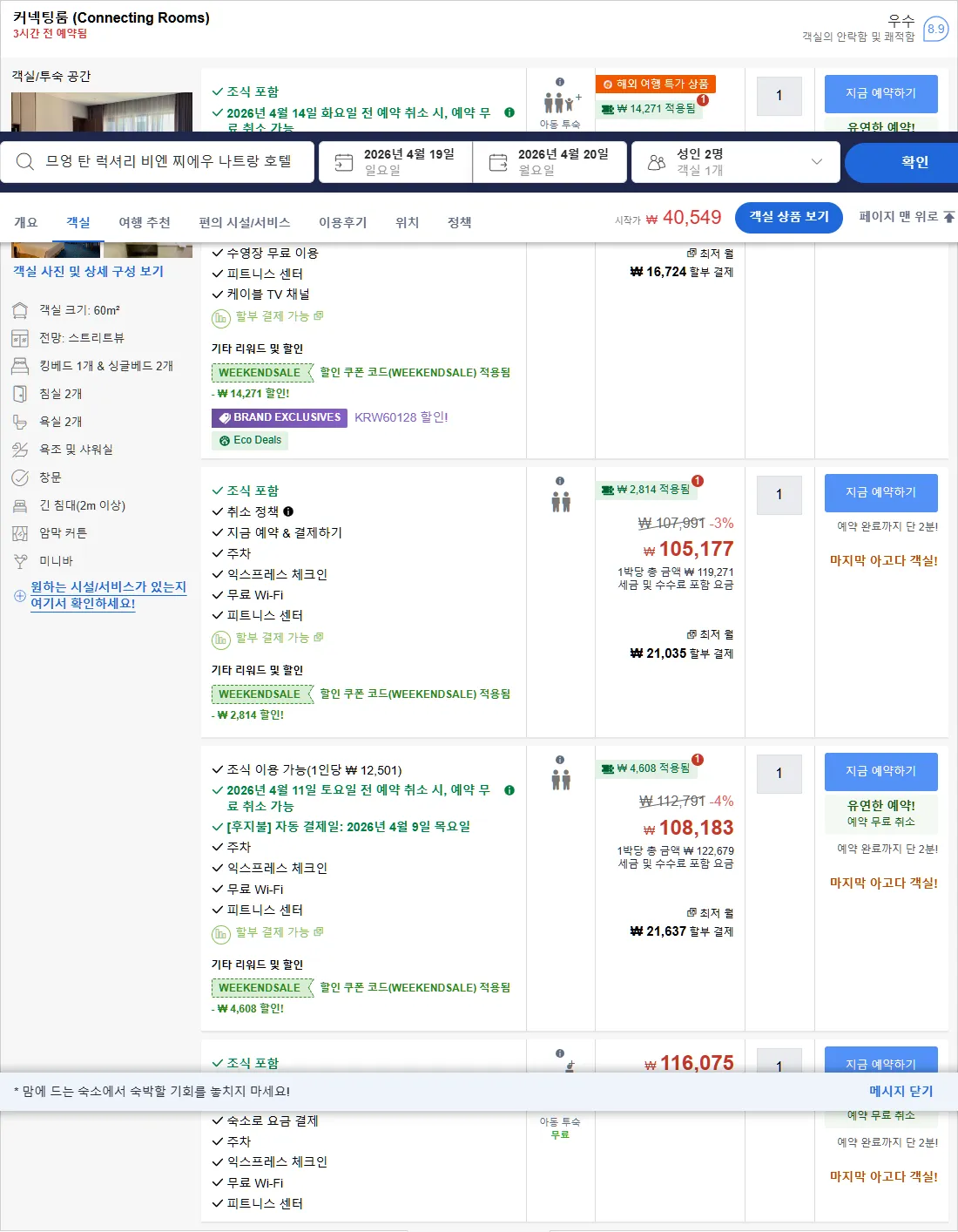Click the two-adults occupancy icon for ₩105,177 offer
Screen dimensions: 958x1232
[x=561, y=502]
